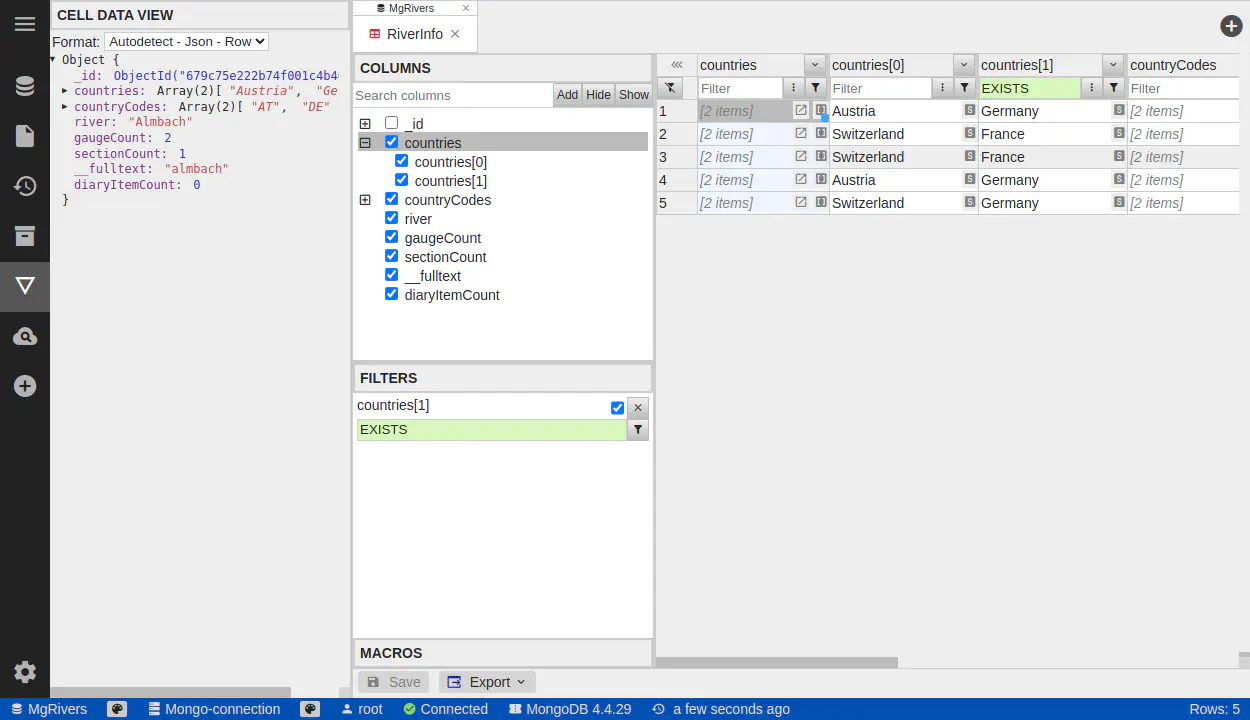The height and width of the screenshot is (720, 1250).
Task: Click the Show button in Columns panel
Action: click(x=634, y=95)
